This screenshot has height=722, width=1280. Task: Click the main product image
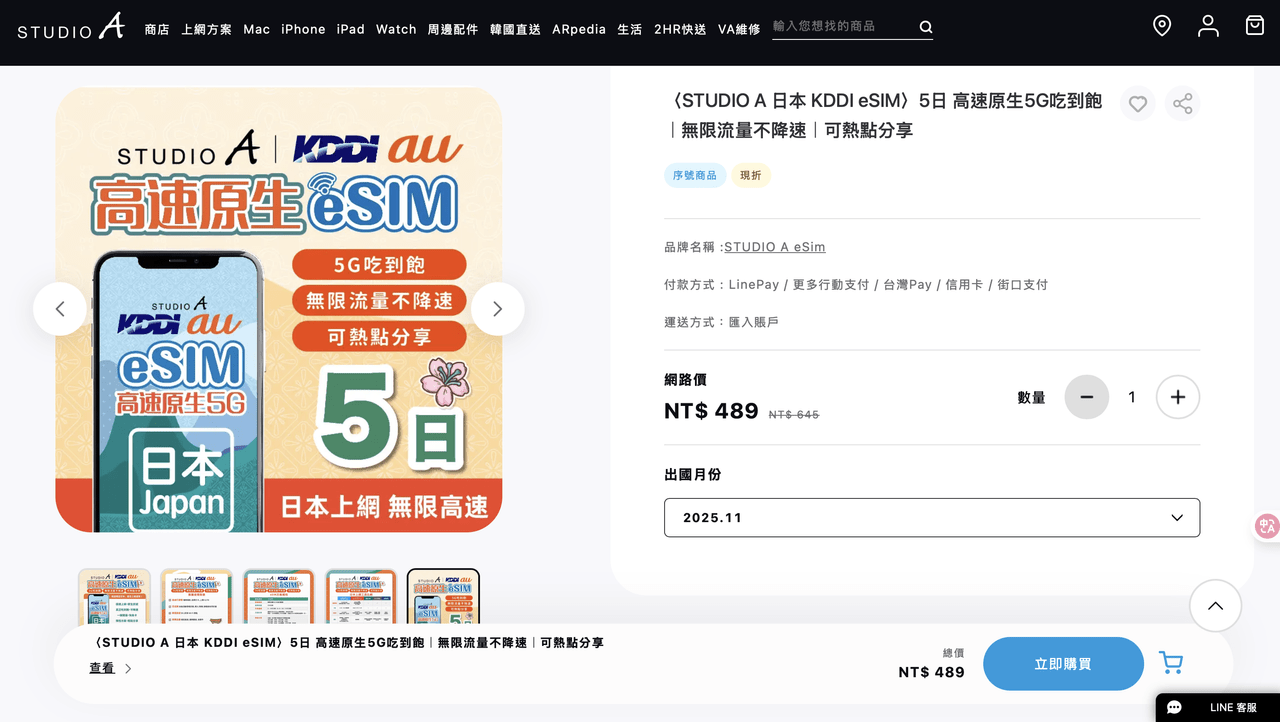pyautogui.click(x=279, y=310)
